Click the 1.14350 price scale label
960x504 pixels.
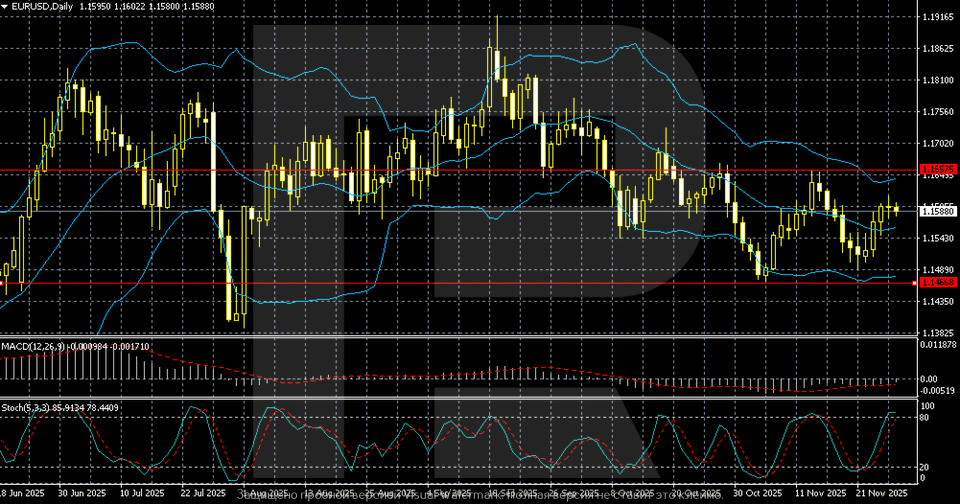[937, 301]
